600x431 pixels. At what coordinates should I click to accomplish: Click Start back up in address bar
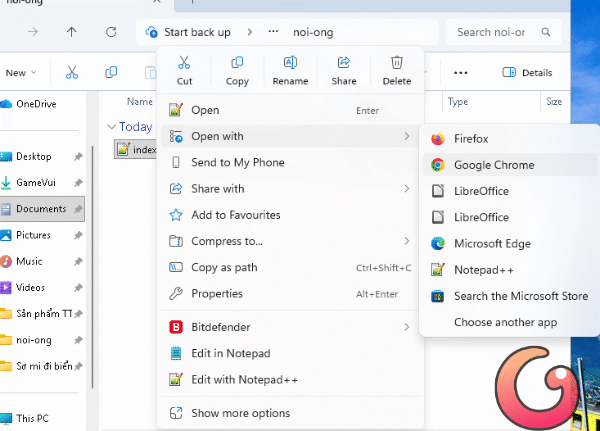[x=197, y=32]
